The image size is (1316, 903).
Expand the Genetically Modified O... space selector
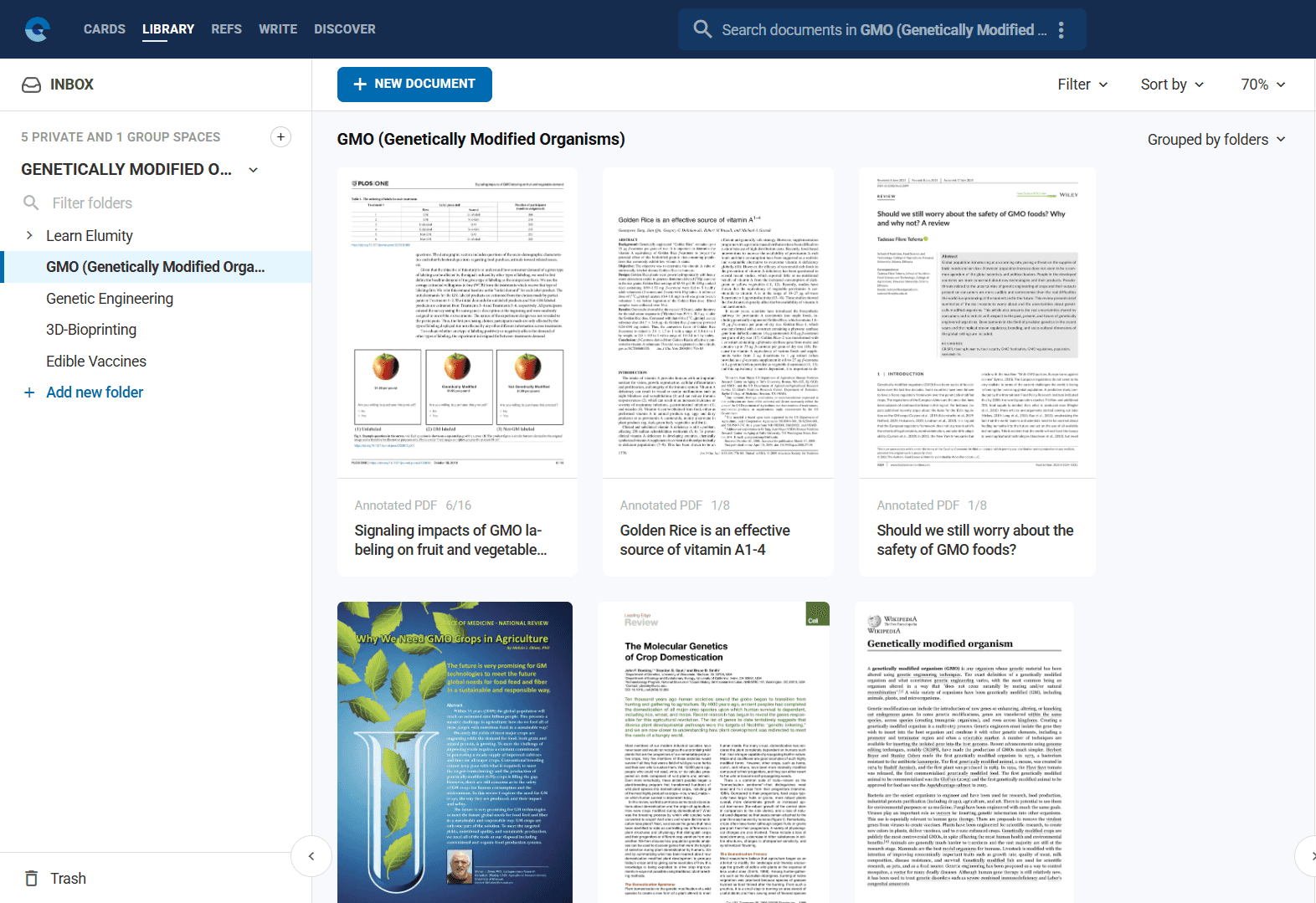(253, 170)
